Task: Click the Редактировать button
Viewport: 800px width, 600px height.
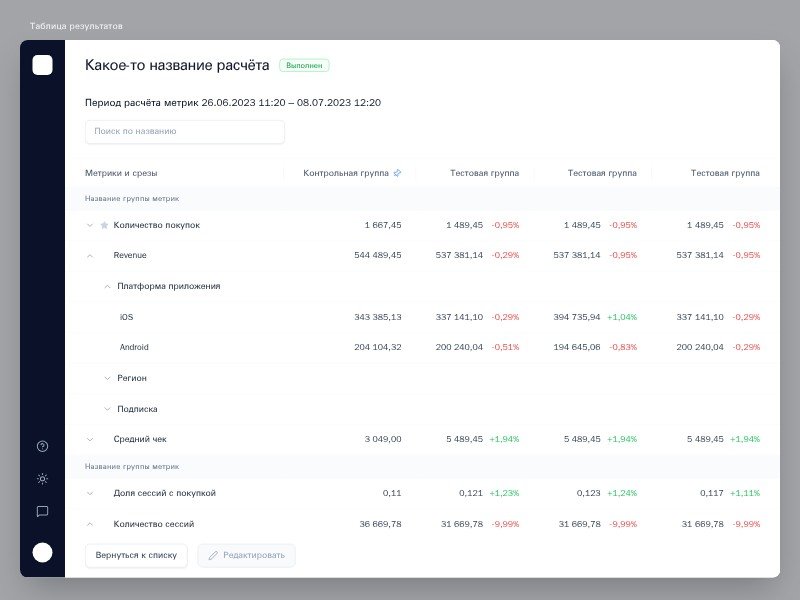Action: [246, 555]
